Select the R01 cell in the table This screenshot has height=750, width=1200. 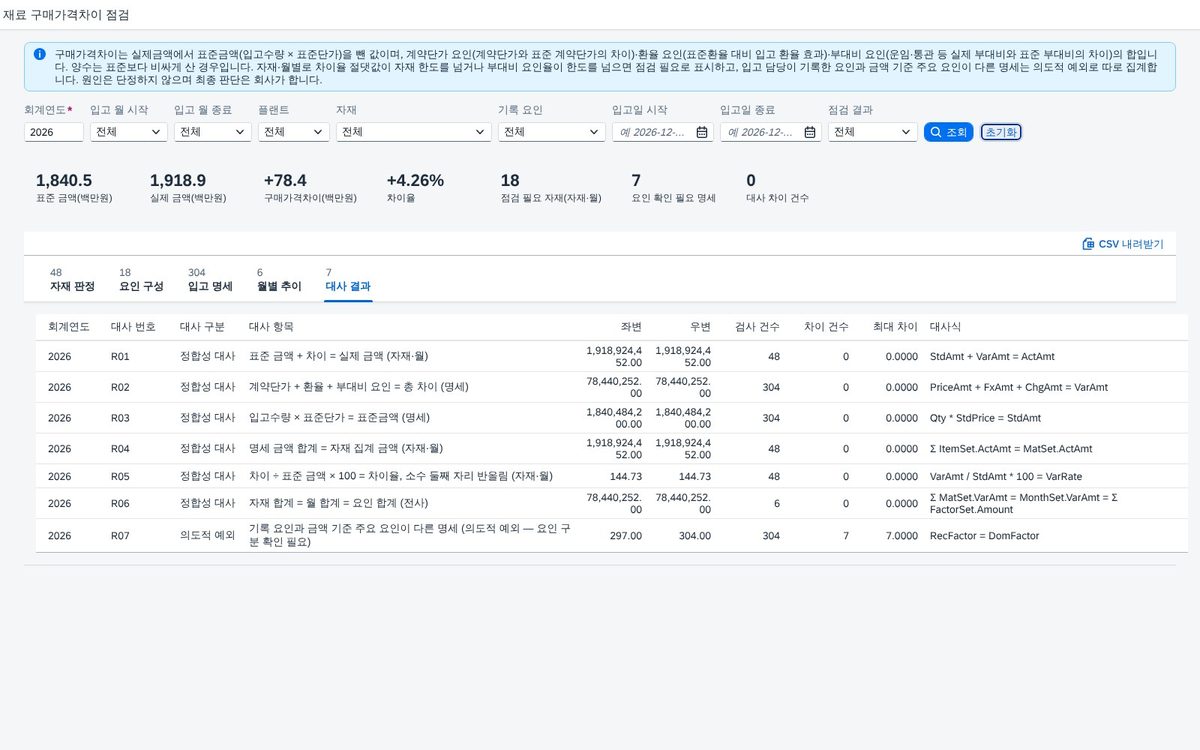(x=121, y=356)
